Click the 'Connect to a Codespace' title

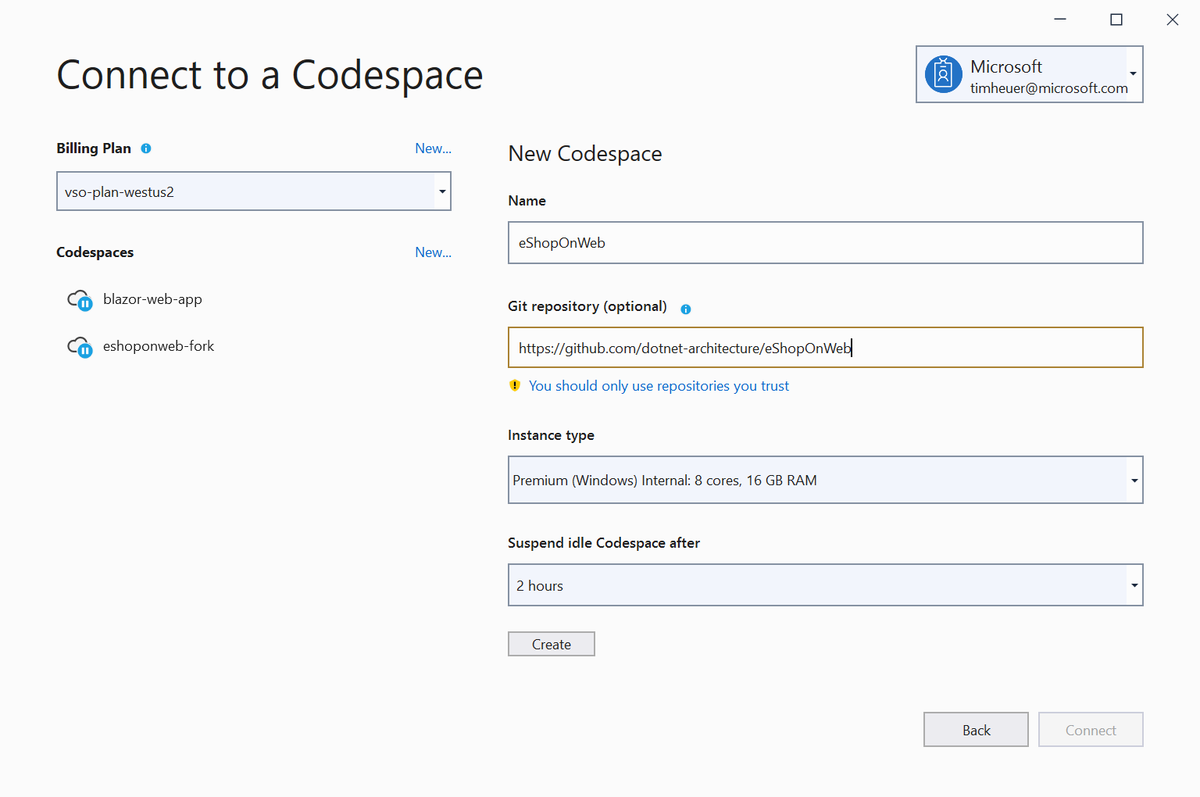(270, 75)
